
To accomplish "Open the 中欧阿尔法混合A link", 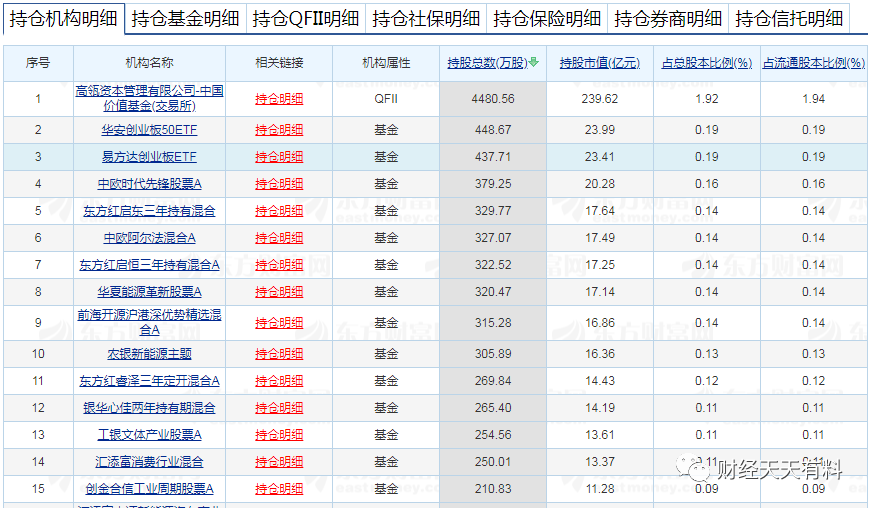I will (149, 238).
